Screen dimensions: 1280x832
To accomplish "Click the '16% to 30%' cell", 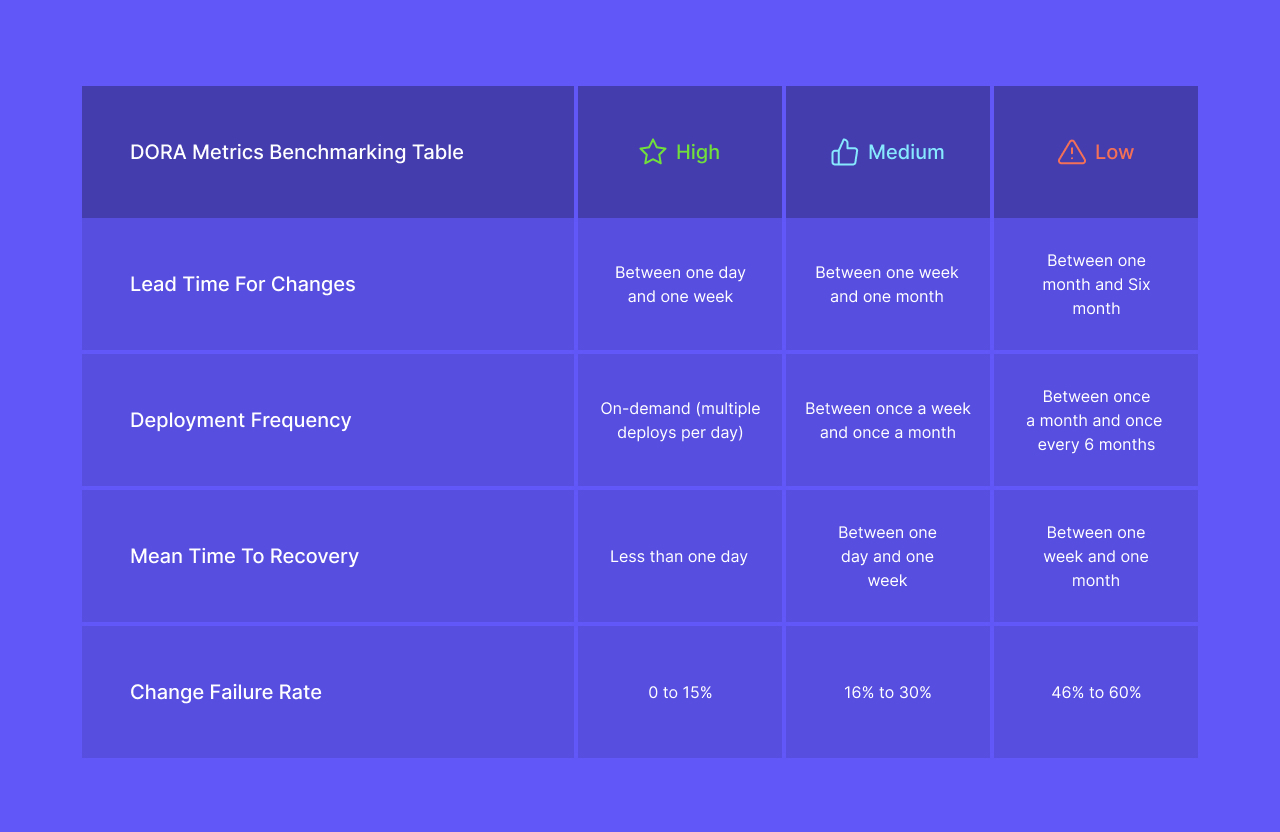I will (x=888, y=692).
